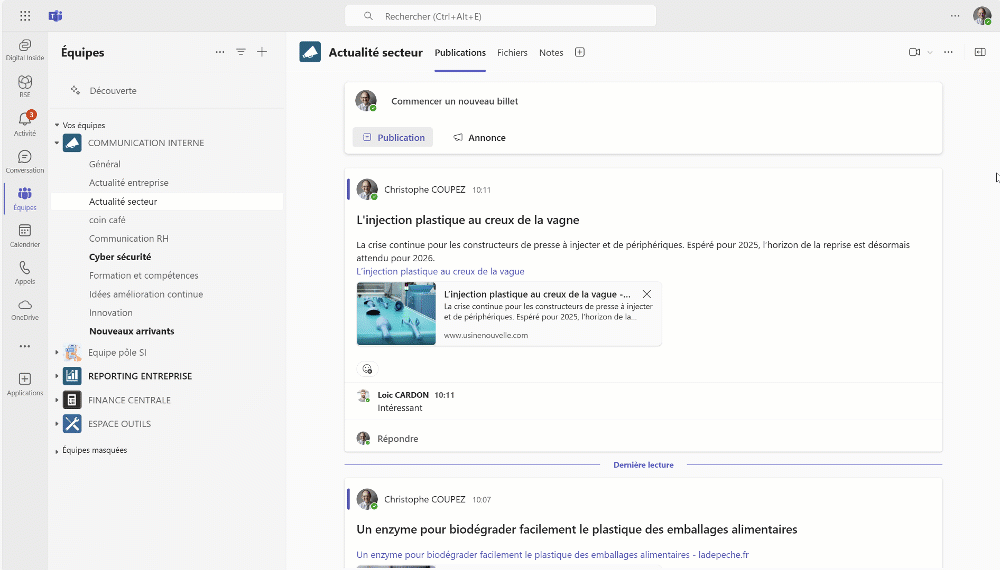This screenshot has width=1000, height=570.
Task: Expand the Equipe pôle SI team
Action: [57, 352]
